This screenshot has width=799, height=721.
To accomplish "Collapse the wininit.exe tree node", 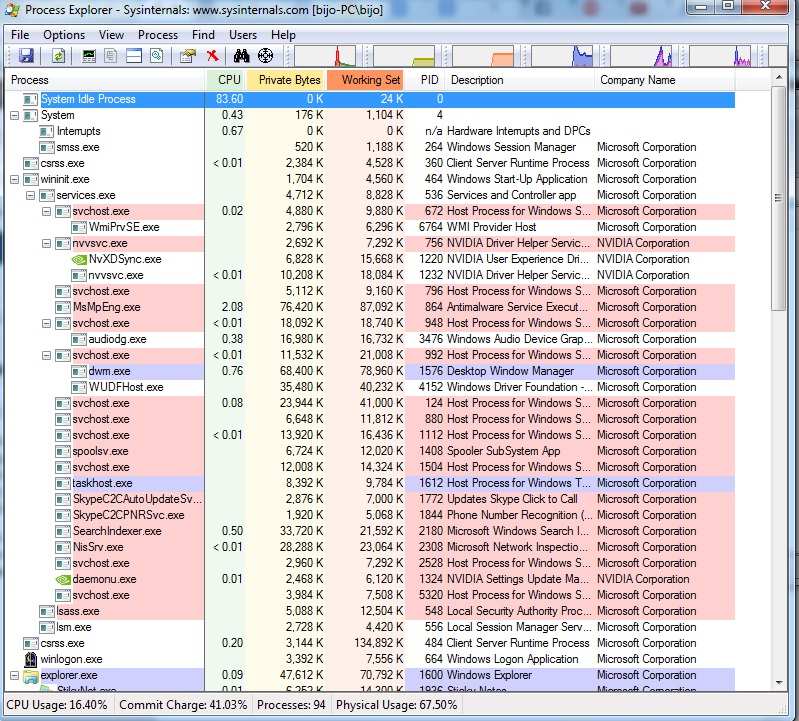I will pos(15,179).
